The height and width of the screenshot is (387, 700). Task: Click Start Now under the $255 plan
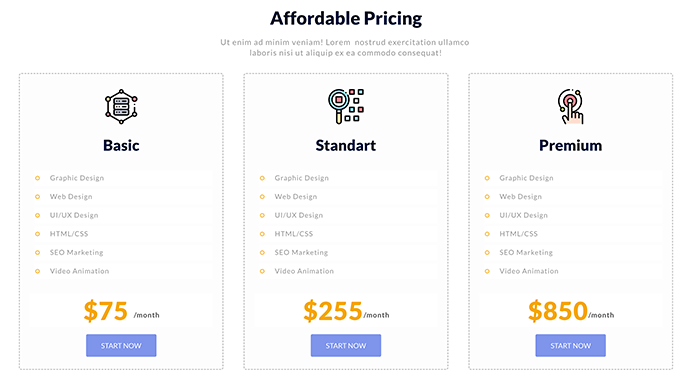coord(346,345)
